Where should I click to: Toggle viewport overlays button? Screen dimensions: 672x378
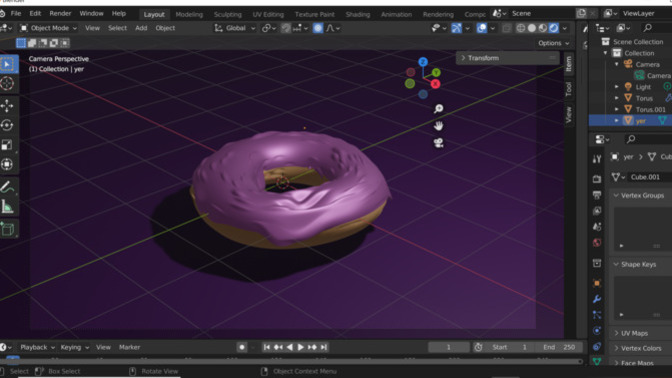482,28
